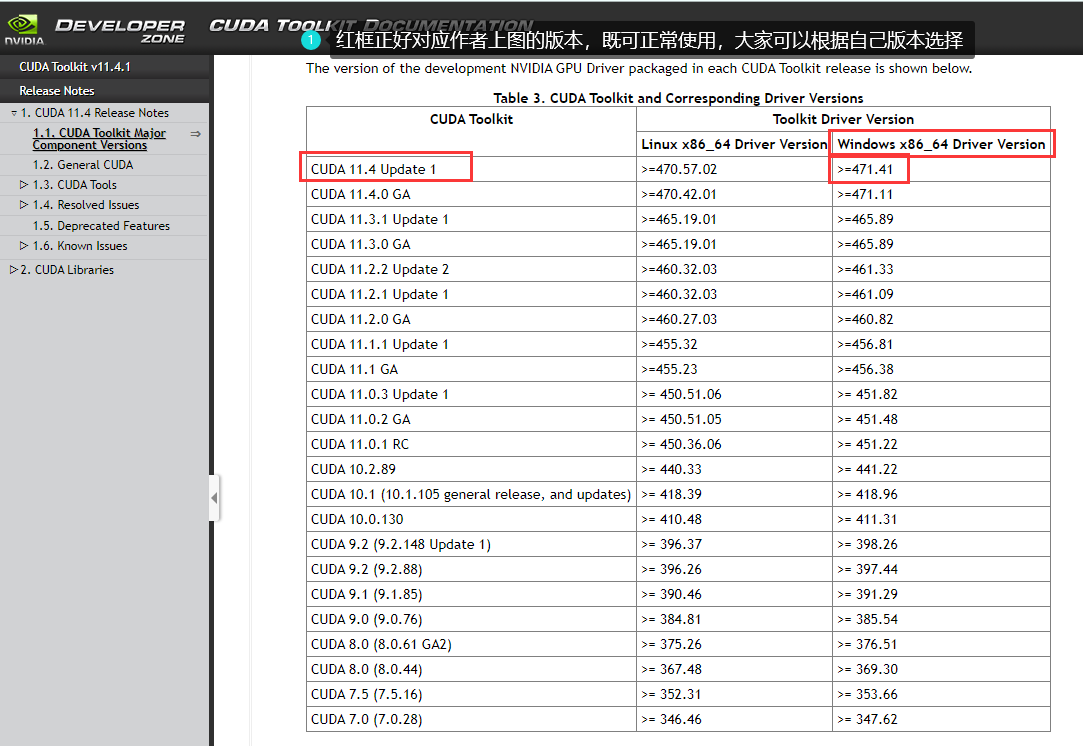Click the CUDA 11.4.0 GA cell

click(471, 194)
